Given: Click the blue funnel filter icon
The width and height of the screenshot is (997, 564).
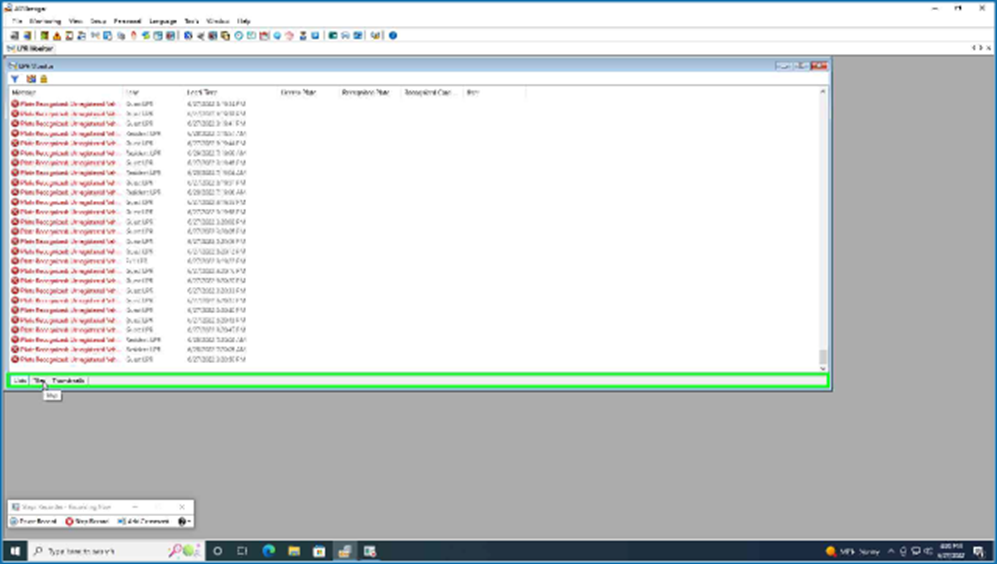Looking at the screenshot, I should tap(15, 78).
